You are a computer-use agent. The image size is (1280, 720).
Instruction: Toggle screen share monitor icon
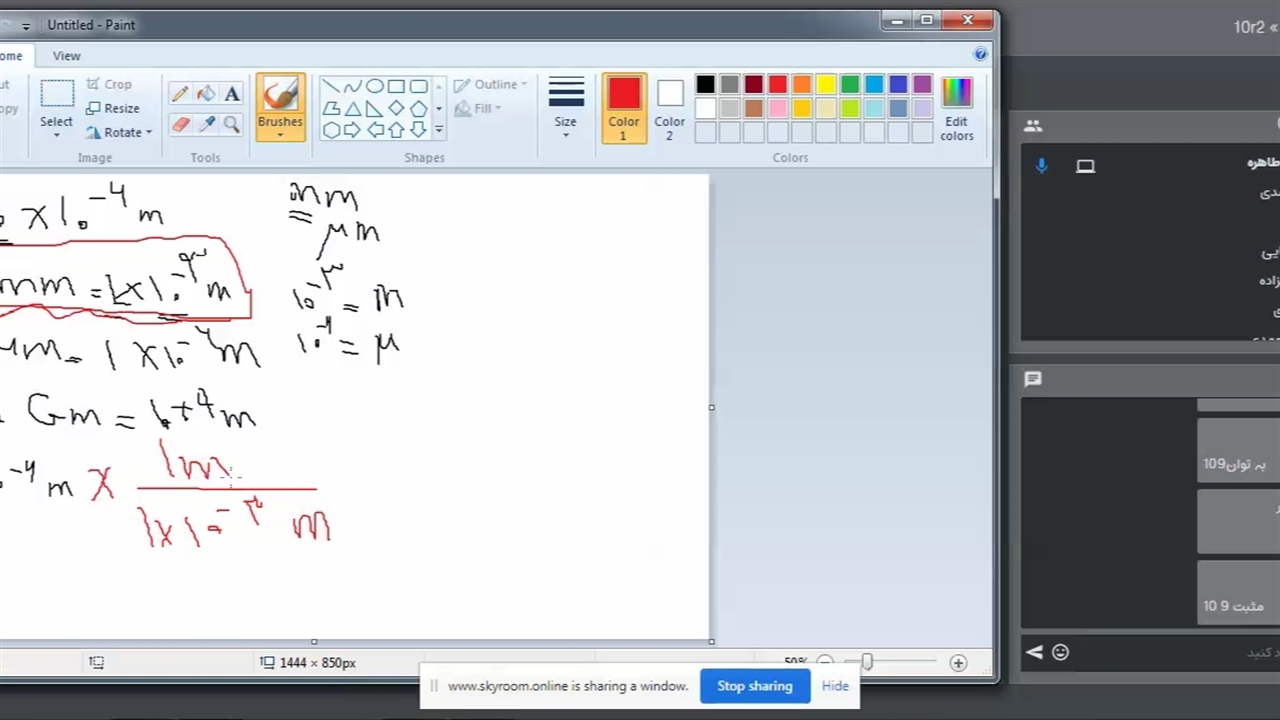pyautogui.click(x=1085, y=166)
